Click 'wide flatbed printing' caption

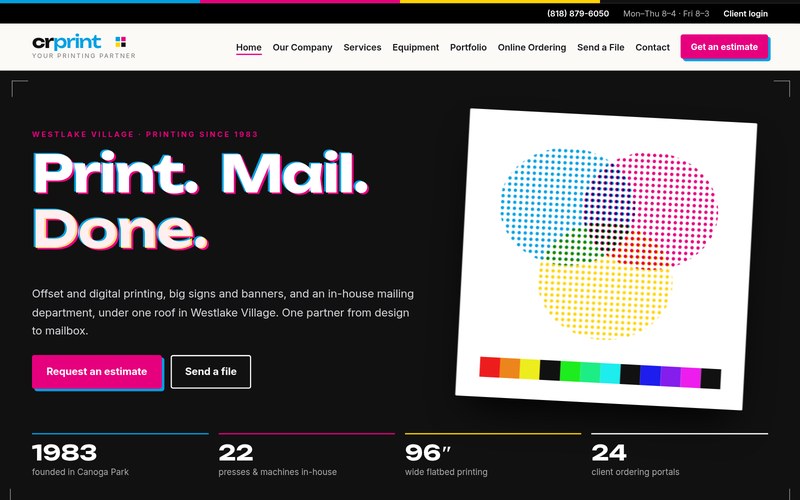point(446,472)
